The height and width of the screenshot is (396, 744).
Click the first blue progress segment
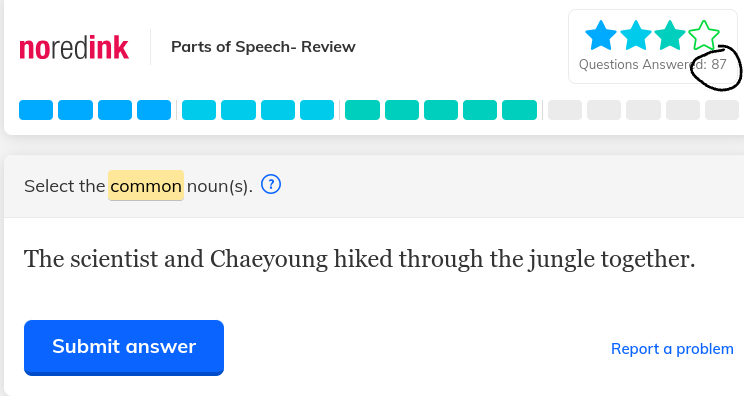tap(36, 110)
